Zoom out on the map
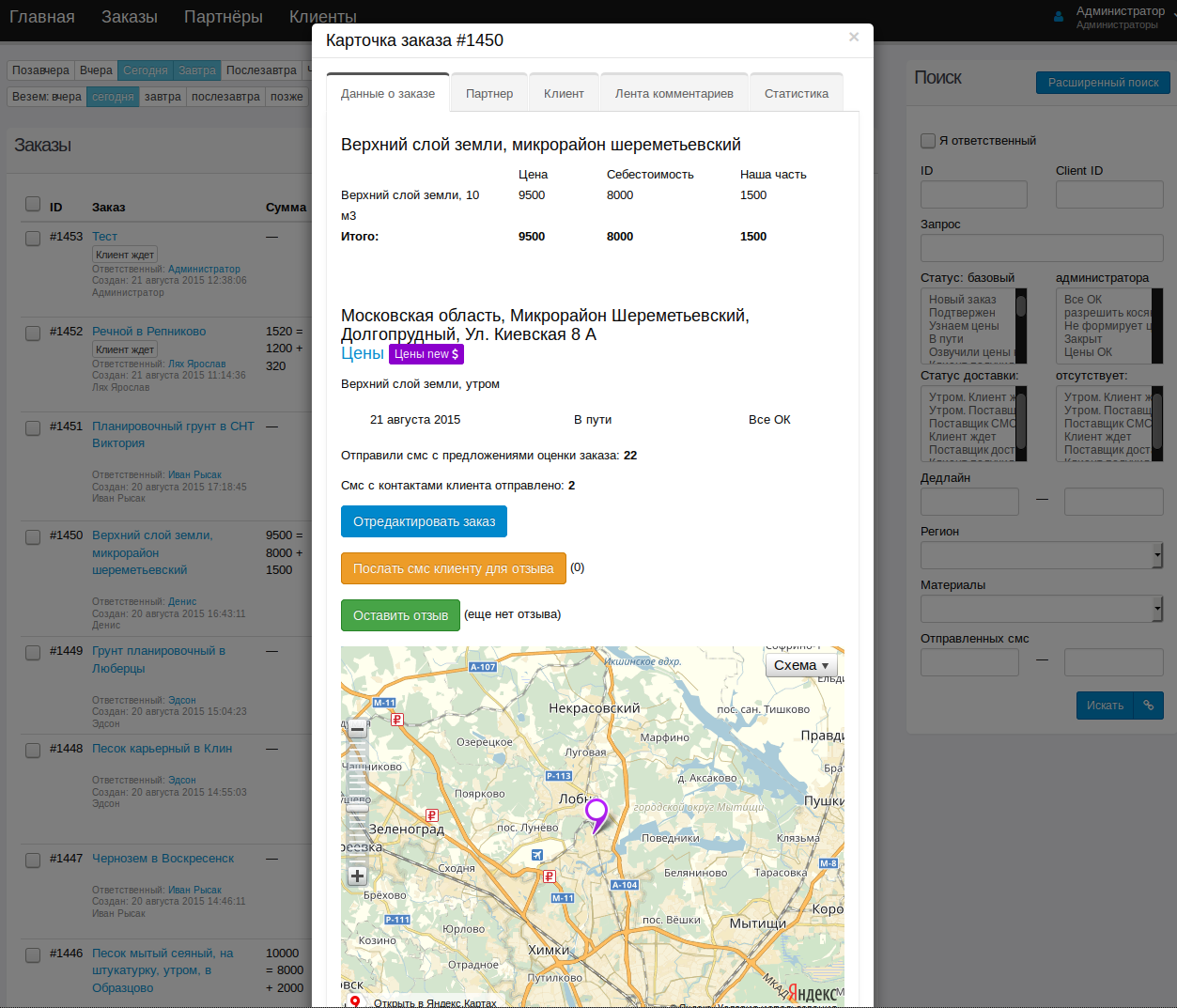 tap(357, 729)
